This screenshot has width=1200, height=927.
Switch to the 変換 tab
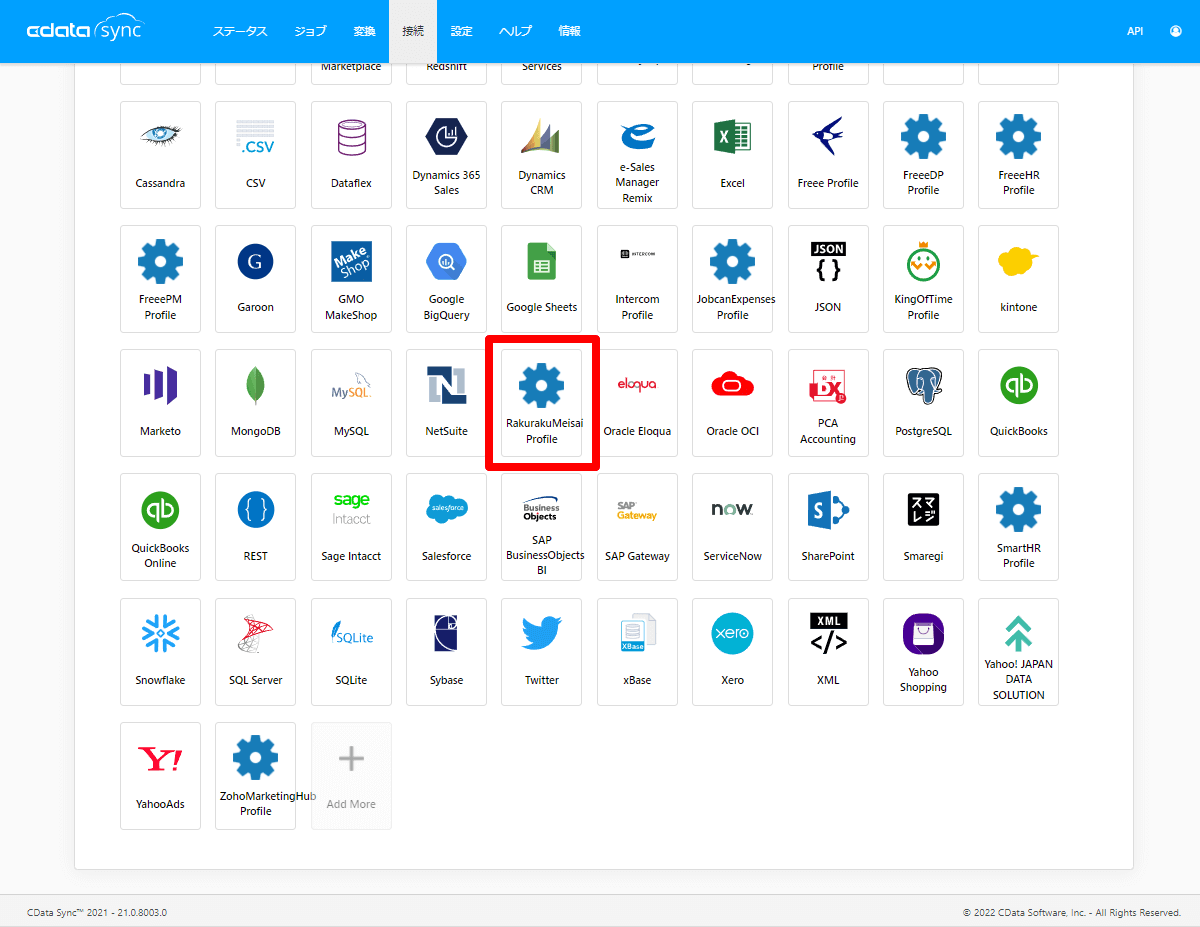(x=365, y=31)
